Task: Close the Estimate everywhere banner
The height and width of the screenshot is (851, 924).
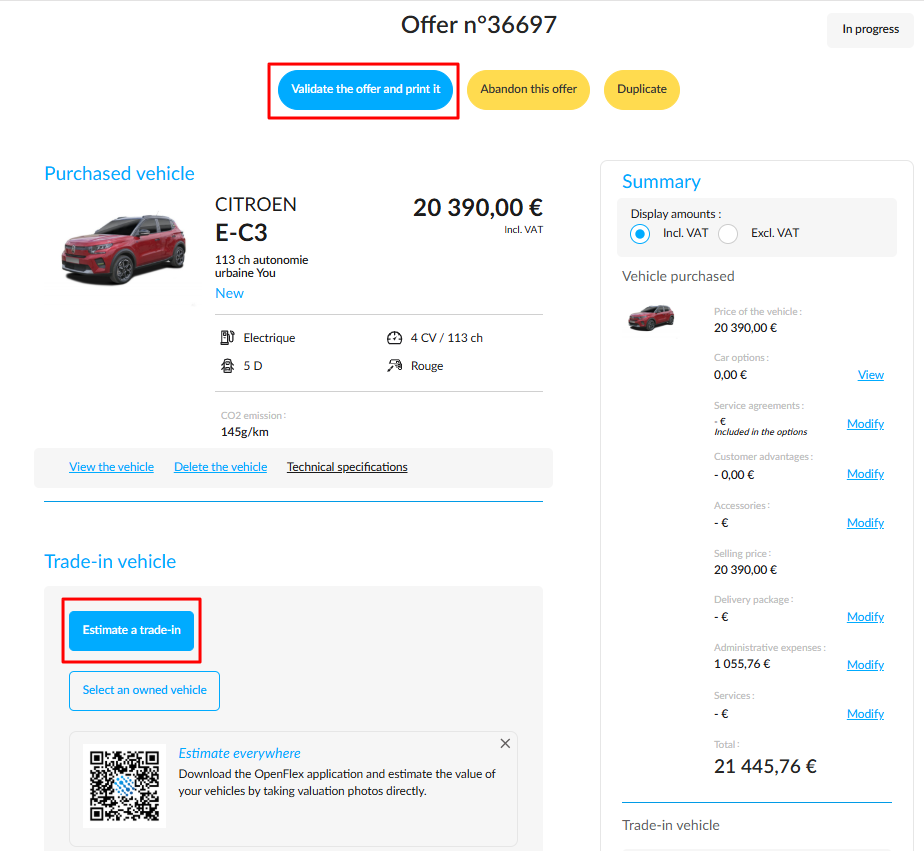Action: tap(505, 744)
